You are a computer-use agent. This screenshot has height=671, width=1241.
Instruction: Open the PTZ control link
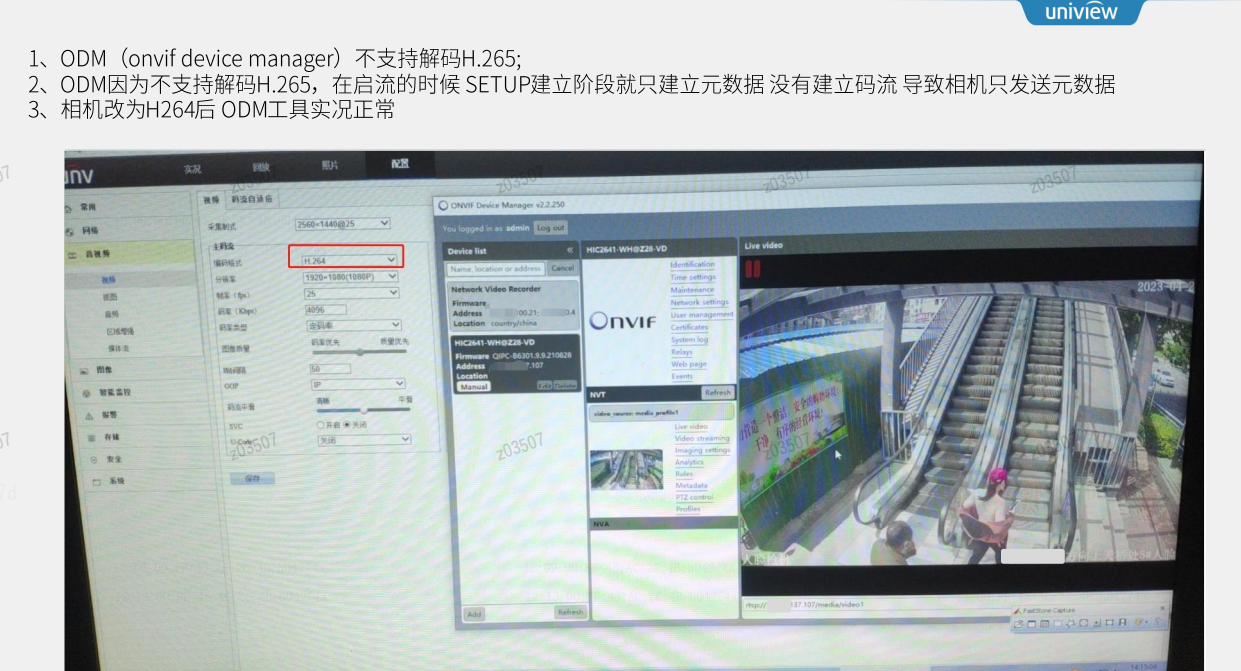(694, 497)
